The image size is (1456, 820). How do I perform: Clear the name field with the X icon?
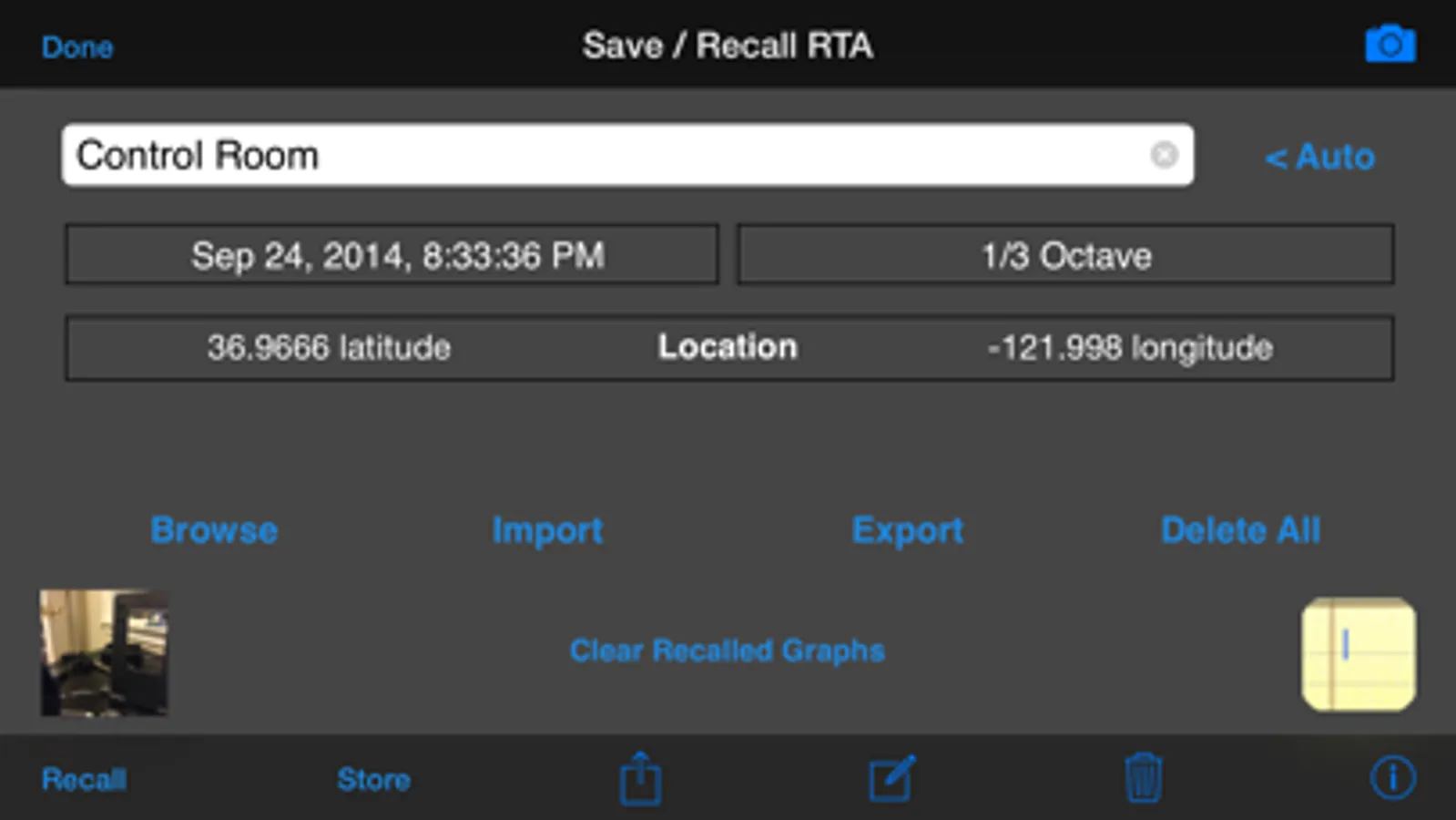click(1164, 156)
